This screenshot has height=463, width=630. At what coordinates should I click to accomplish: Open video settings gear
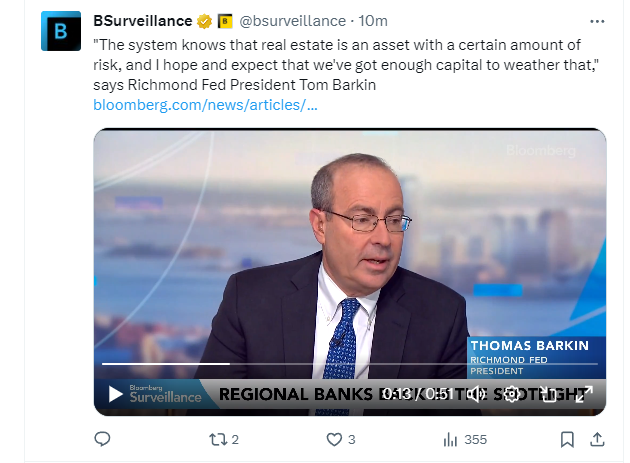(511, 394)
